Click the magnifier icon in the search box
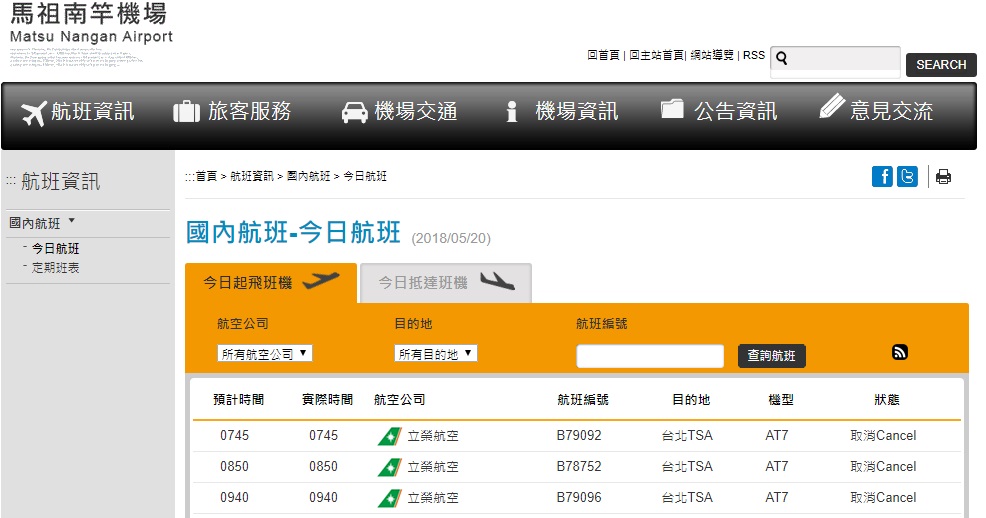 782,58
